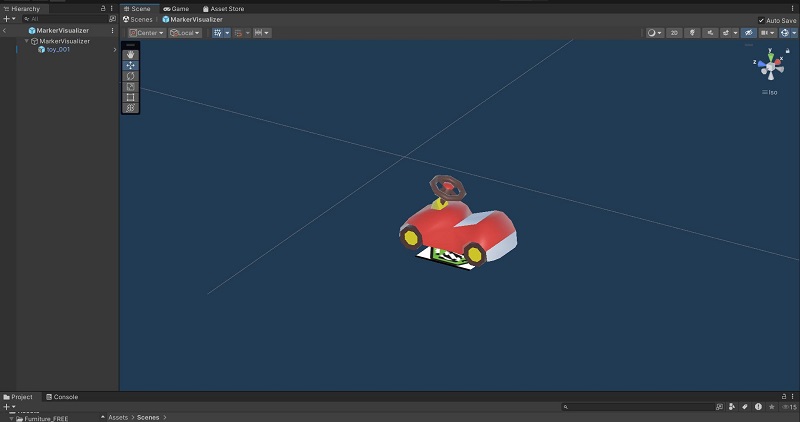Switch to the Game tab
The width and height of the screenshot is (800, 422).
[x=175, y=8]
